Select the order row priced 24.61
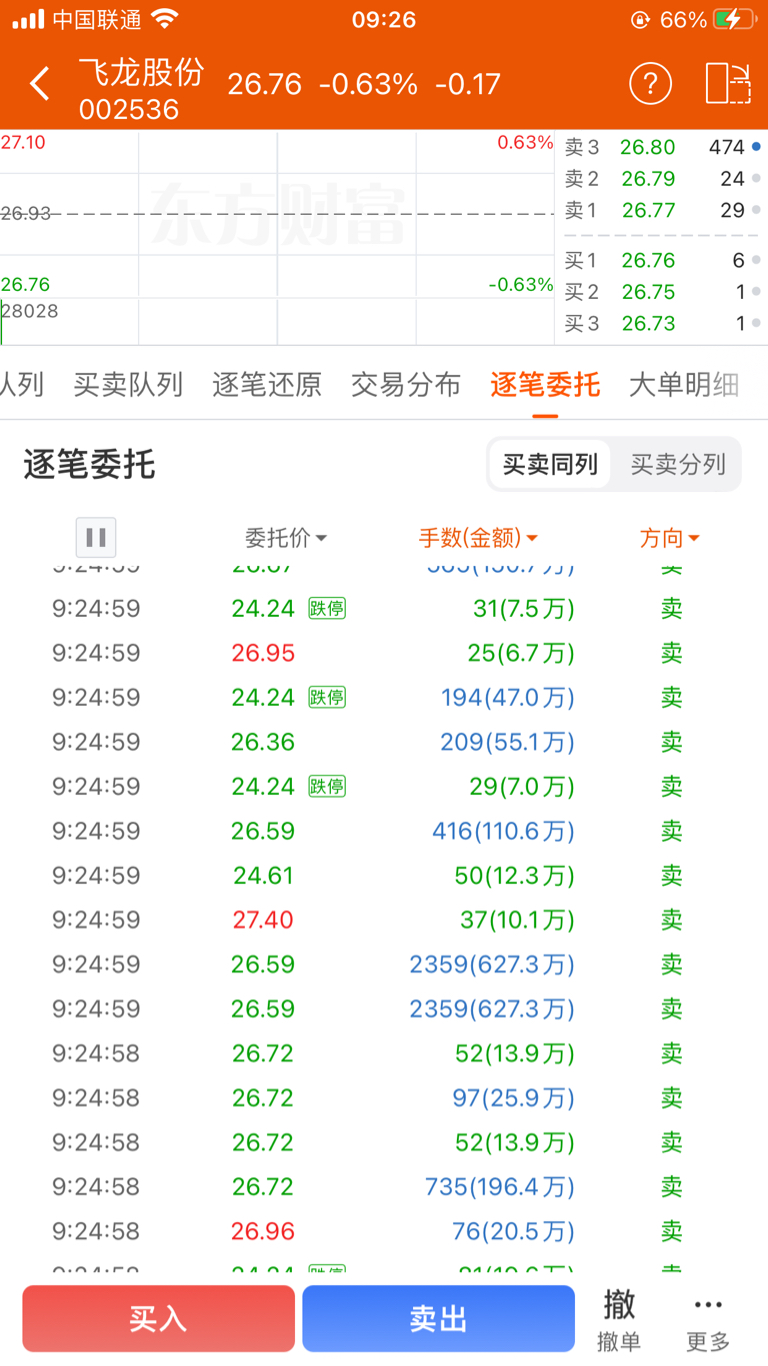 click(384, 875)
